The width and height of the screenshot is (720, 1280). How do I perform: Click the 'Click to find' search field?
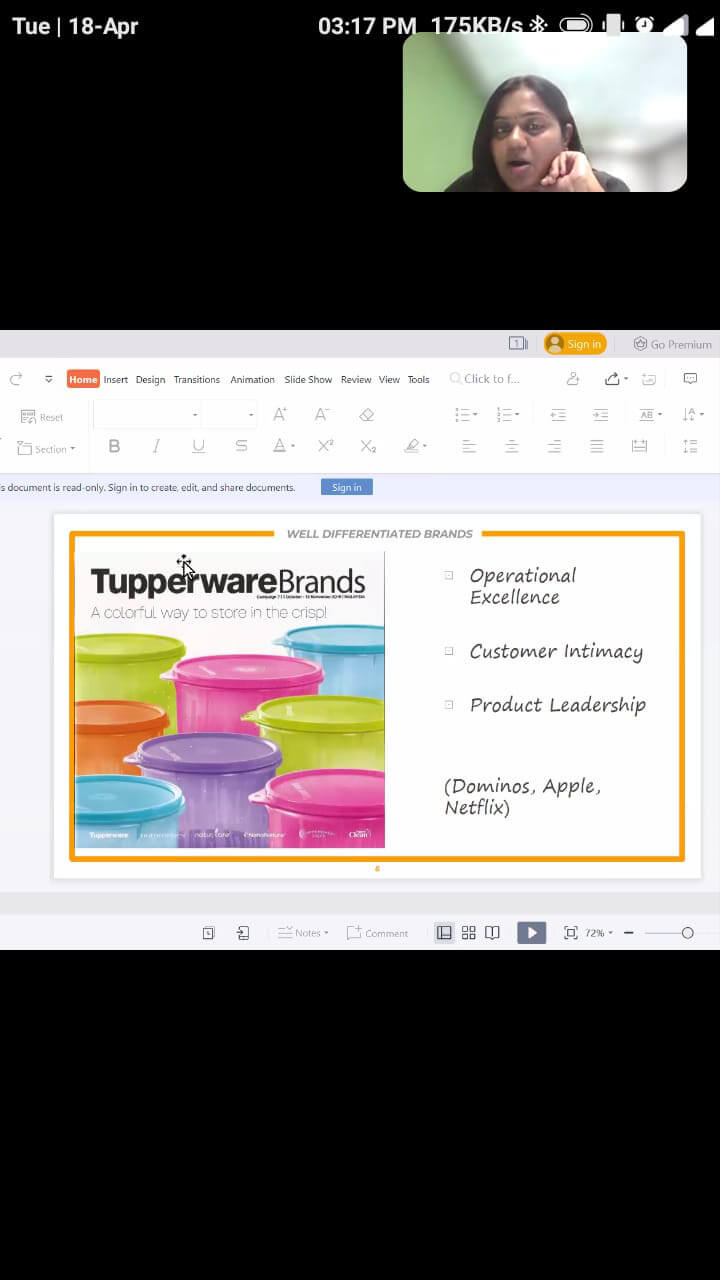point(485,379)
